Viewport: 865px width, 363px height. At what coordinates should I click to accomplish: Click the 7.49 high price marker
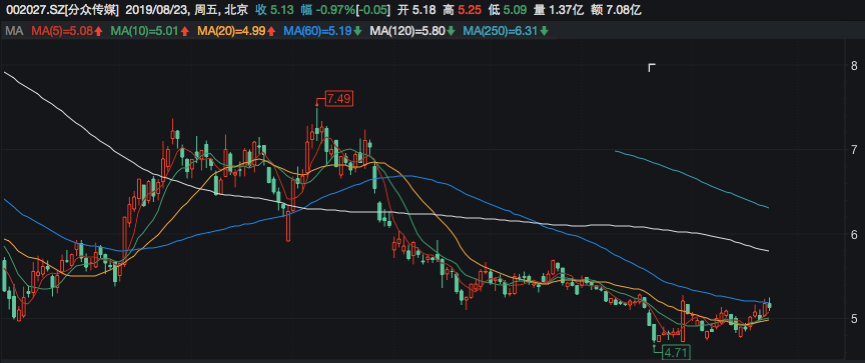pyautogui.click(x=339, y=99)
